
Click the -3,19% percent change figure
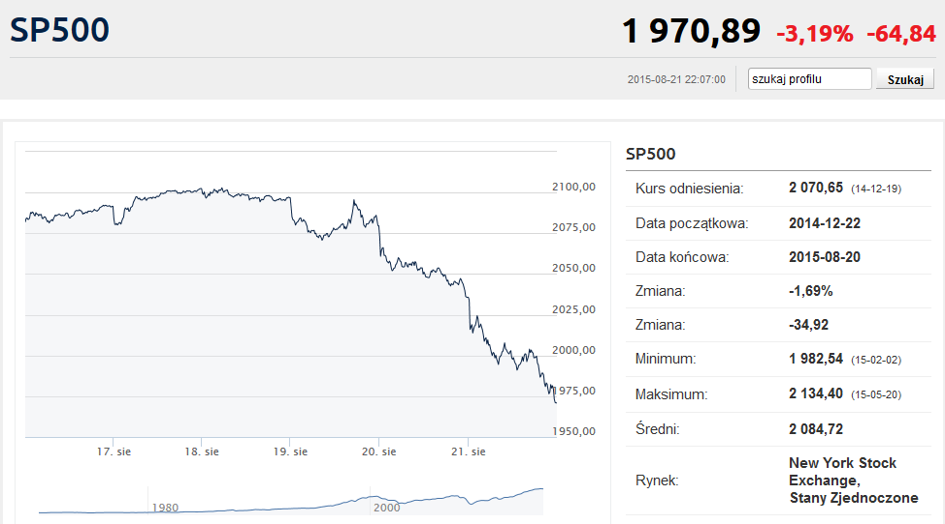click(815, 34)
